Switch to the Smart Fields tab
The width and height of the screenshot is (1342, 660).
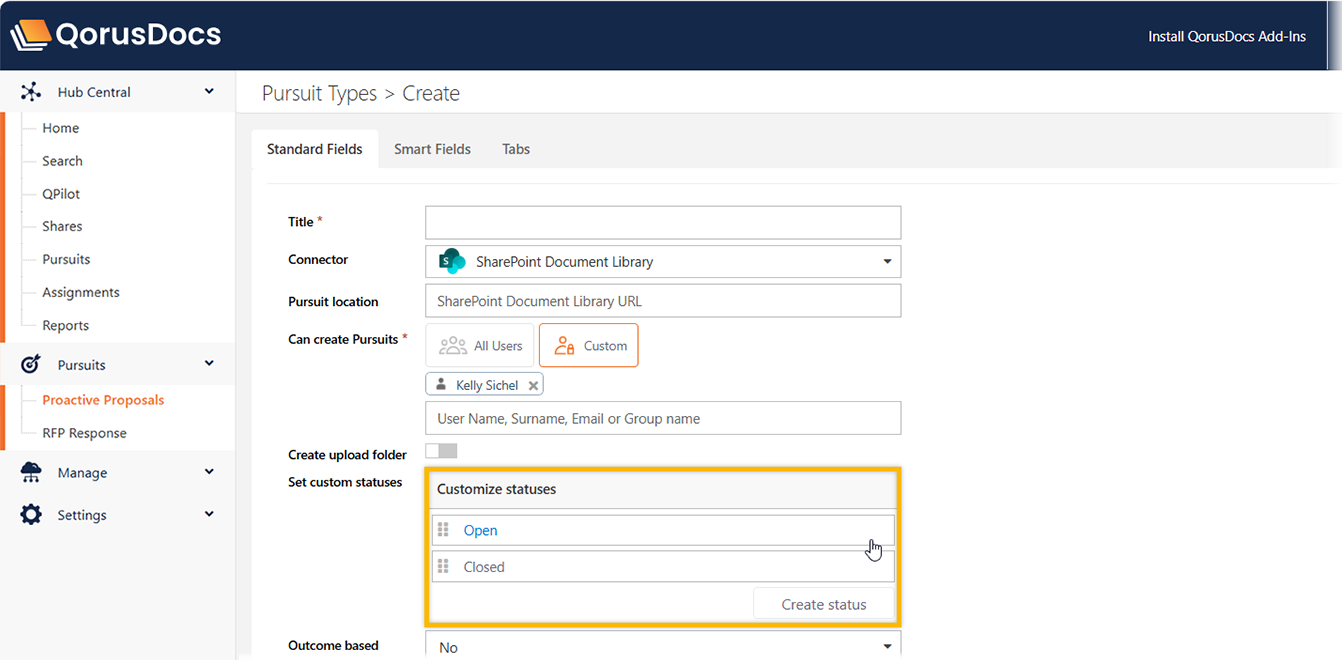[432, 149]
